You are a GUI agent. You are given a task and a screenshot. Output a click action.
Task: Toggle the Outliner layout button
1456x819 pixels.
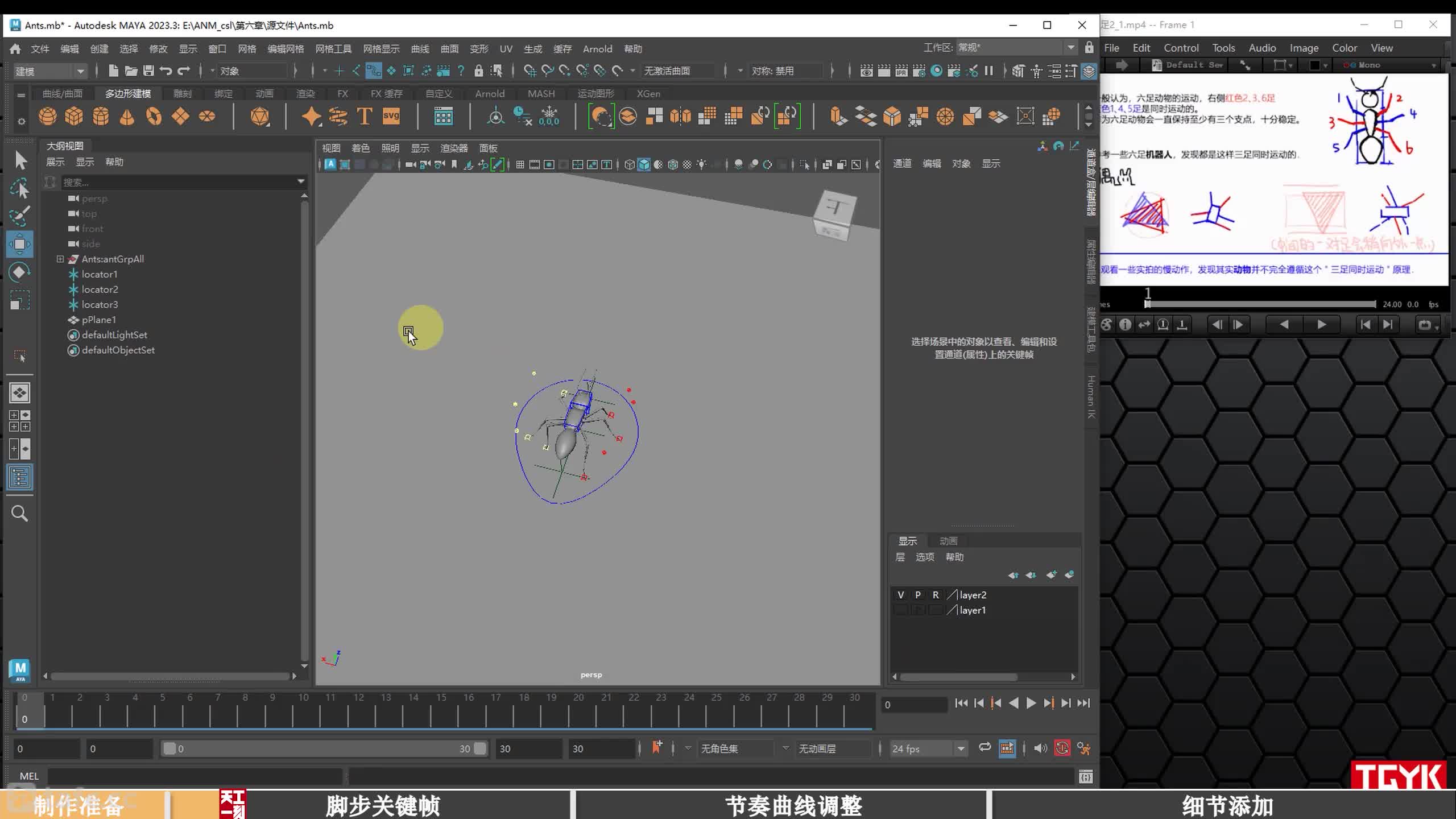(x=20, y=477)
